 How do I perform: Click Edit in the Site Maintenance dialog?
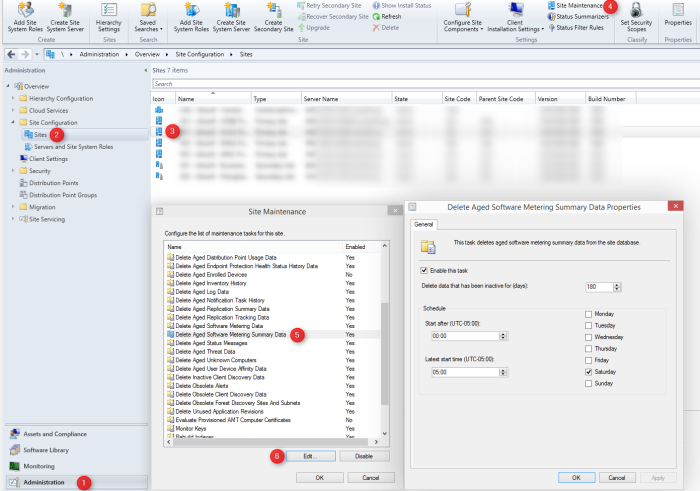(310, 456)
